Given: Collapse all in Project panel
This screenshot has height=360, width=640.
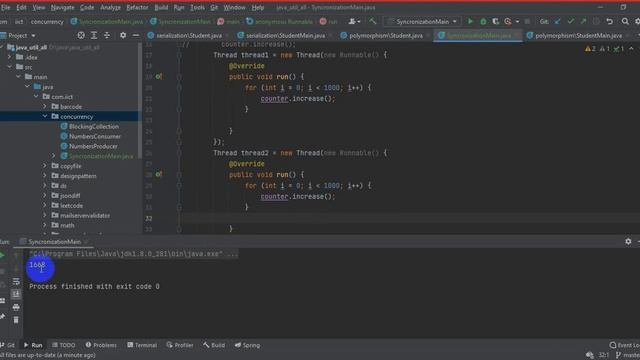Looking at the screenshot, I should point(107,36).
